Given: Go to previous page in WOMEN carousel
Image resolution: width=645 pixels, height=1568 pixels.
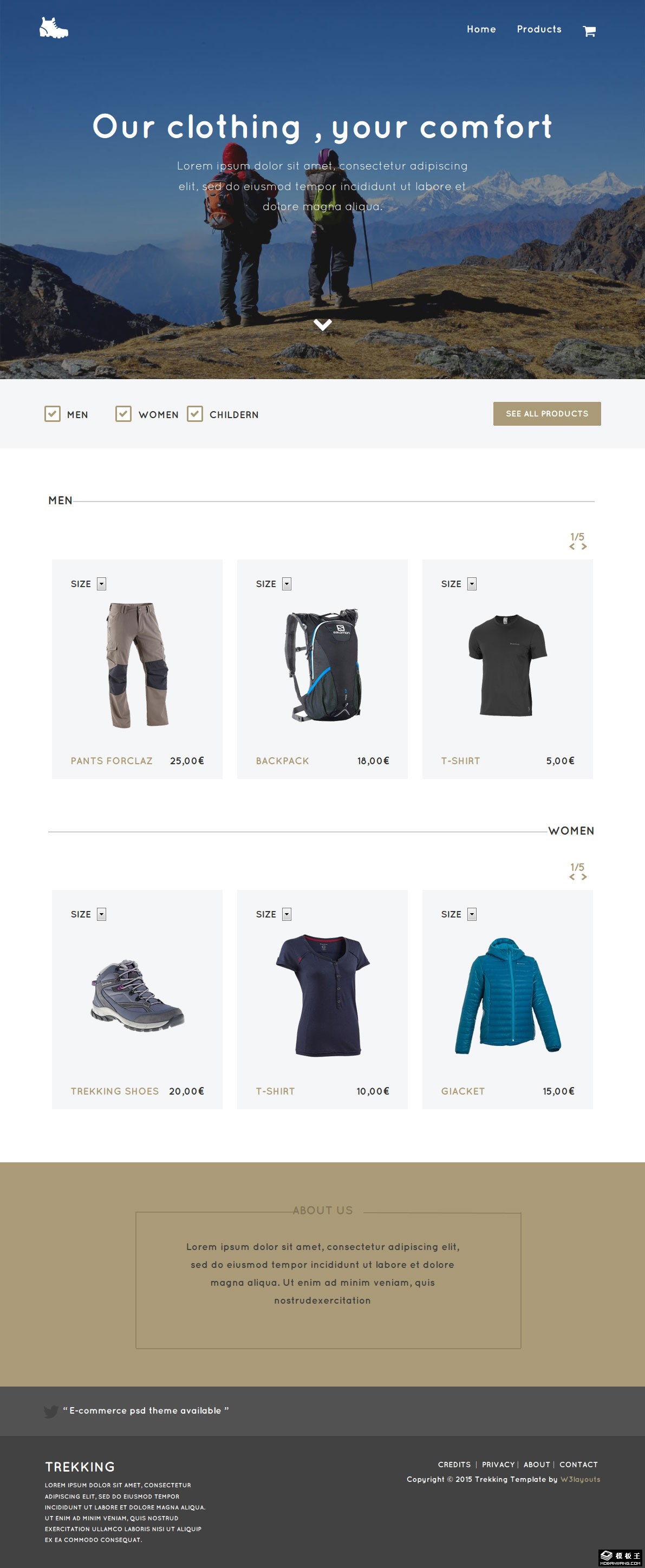Looking at the screenshot, I should coord(572,877).
